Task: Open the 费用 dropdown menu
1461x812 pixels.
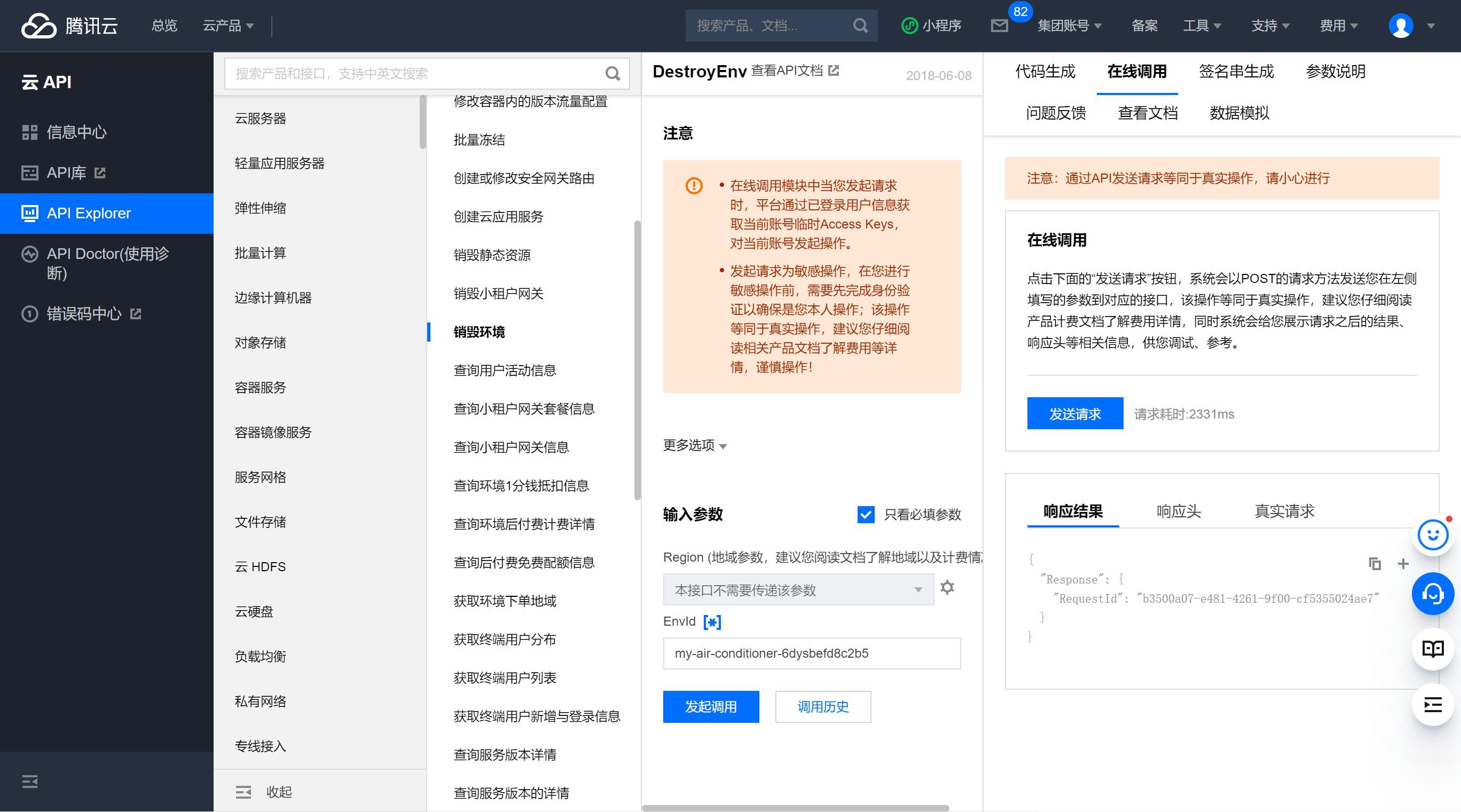Action: 1339,26
